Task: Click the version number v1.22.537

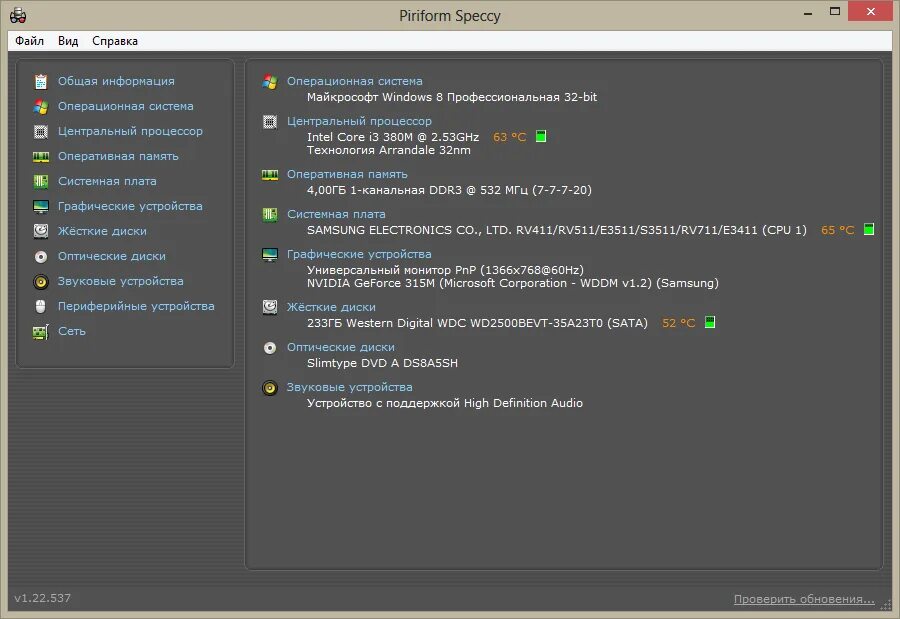Action: pyautogui.click(x=42, y=598)
